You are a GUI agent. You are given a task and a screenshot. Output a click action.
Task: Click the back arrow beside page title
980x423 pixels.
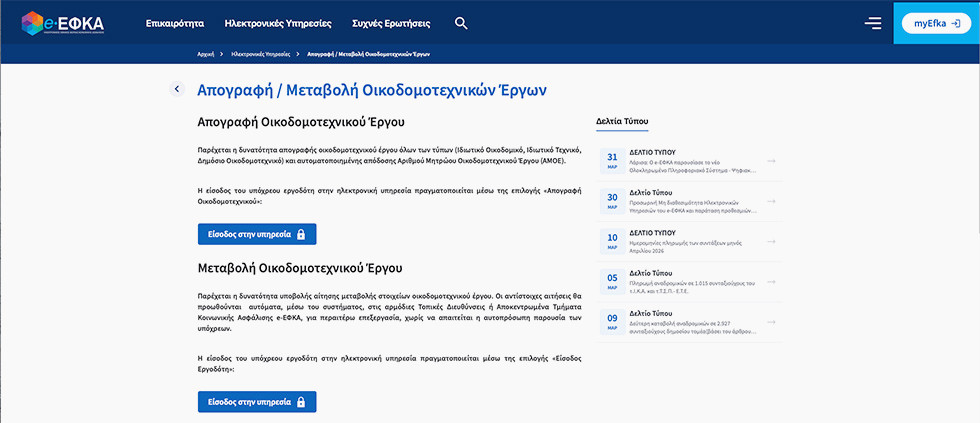click(x=177, y=89)
